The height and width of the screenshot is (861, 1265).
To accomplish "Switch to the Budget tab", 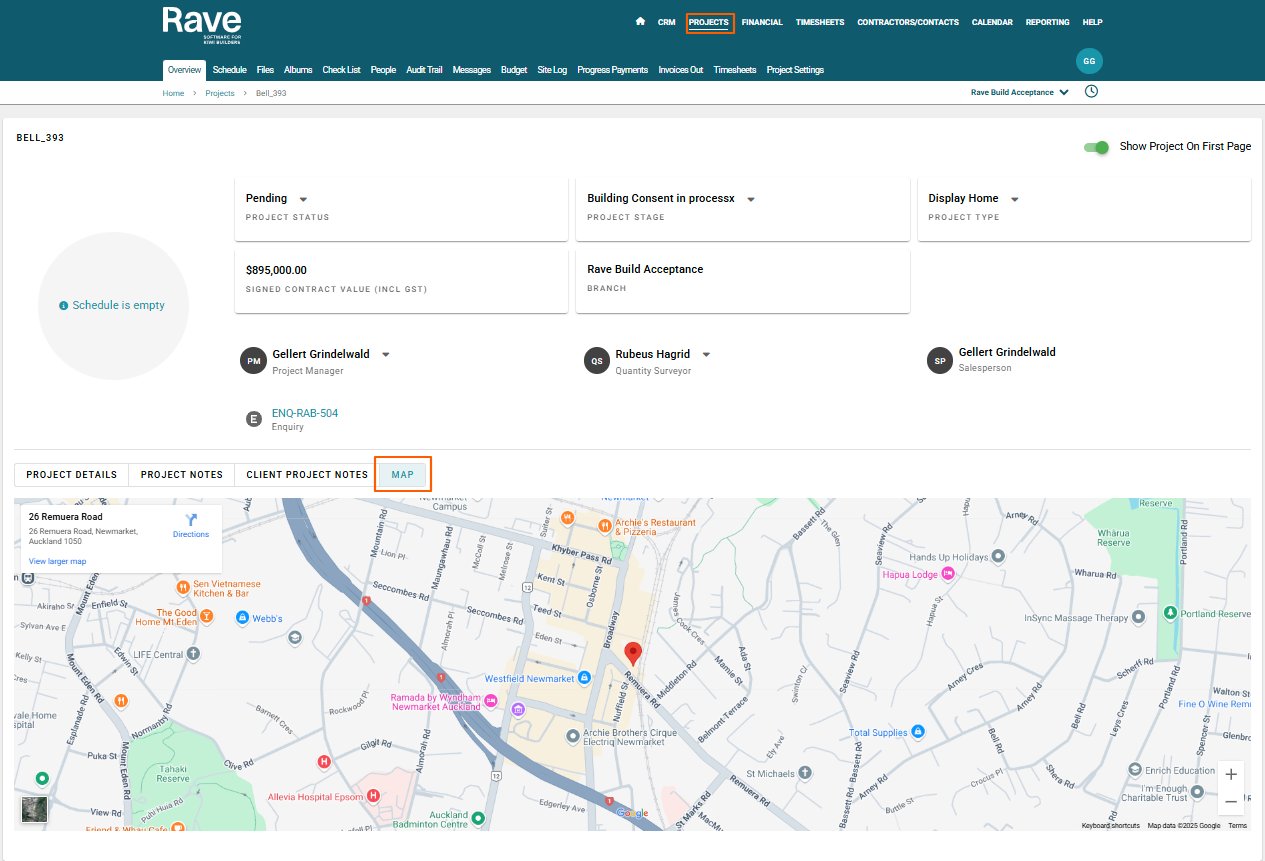I will click(514, 70).
